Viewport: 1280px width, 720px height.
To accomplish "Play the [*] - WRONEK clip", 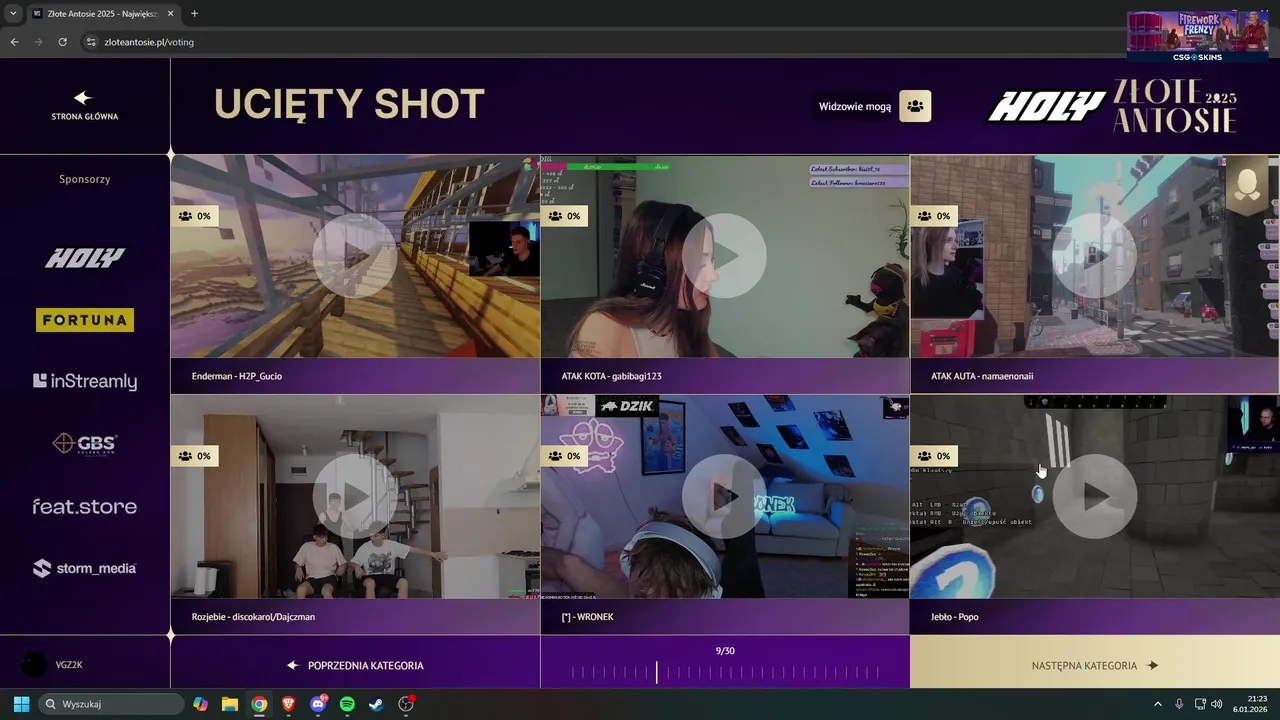I will (725, 496).
